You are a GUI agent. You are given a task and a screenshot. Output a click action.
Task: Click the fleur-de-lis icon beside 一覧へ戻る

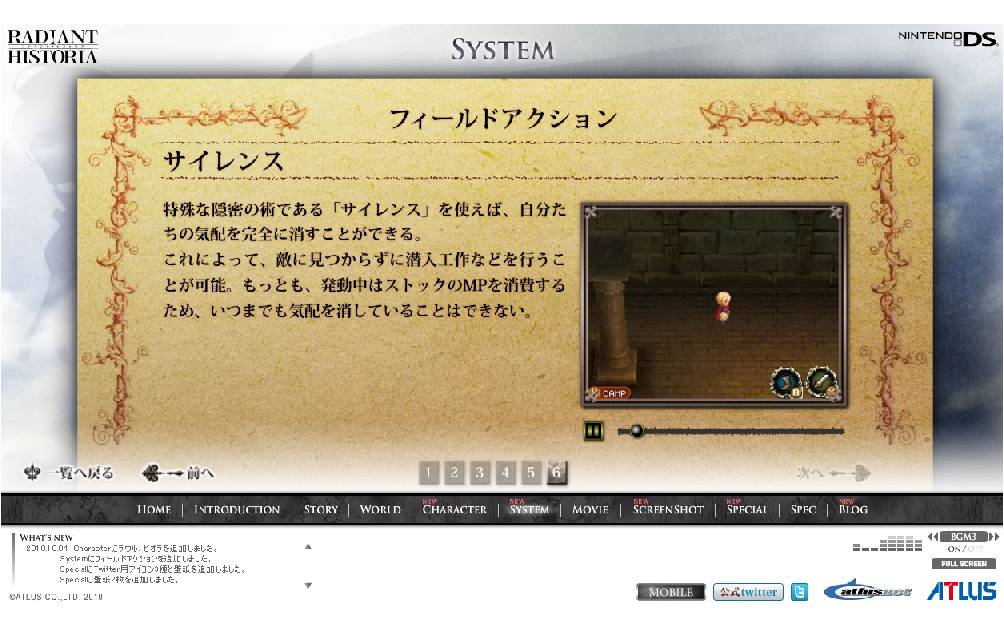click(x=32, y=472)
